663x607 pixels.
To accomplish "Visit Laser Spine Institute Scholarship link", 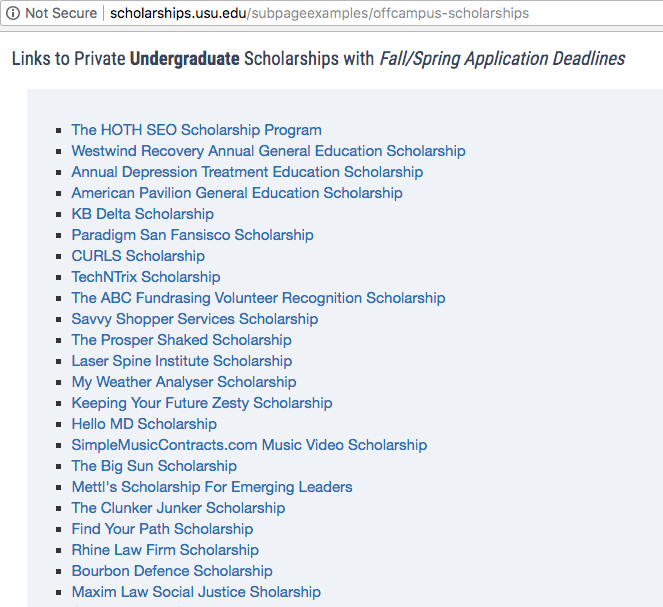I will [182, 361].
